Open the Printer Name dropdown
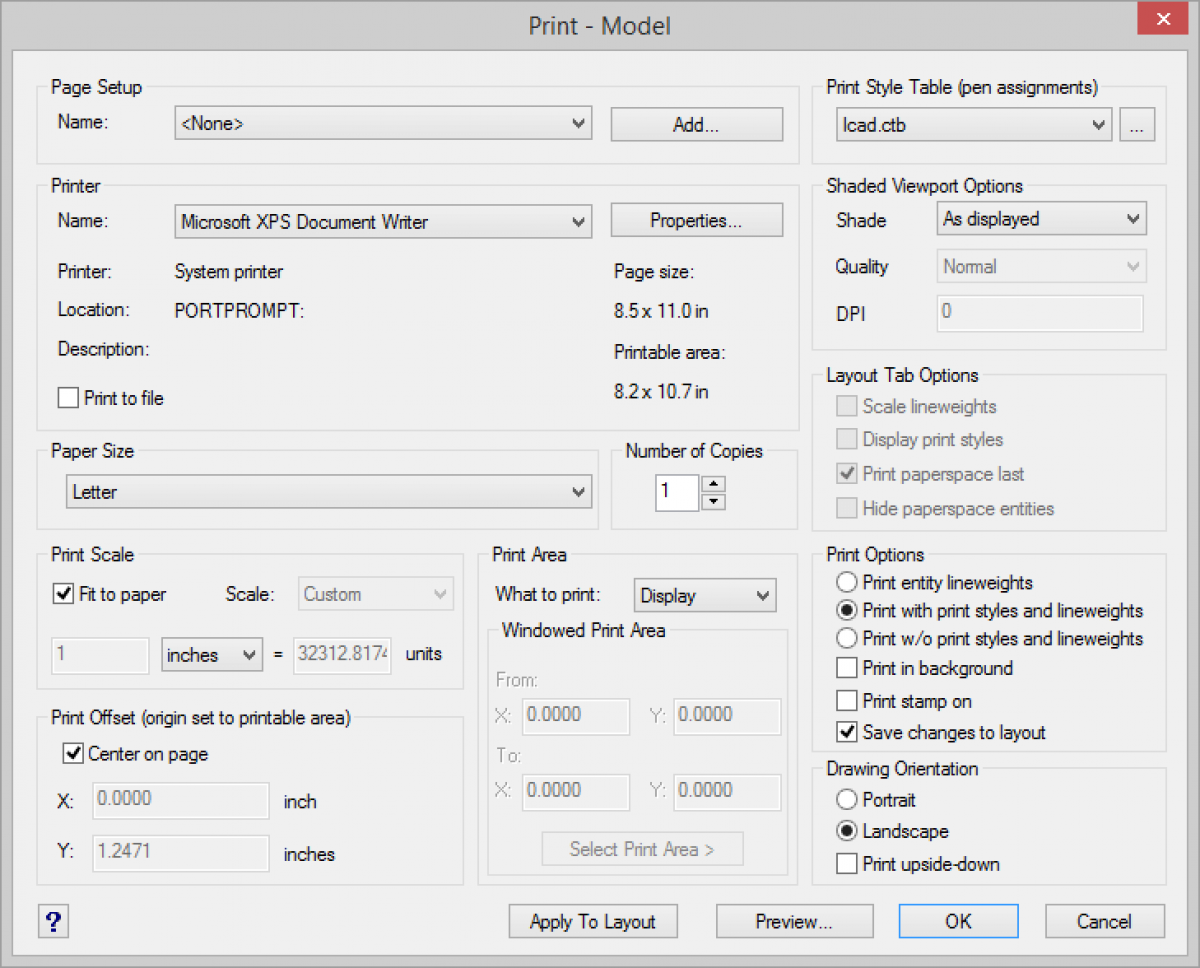This screenshot has width=1200, height=968. [578, 221]
